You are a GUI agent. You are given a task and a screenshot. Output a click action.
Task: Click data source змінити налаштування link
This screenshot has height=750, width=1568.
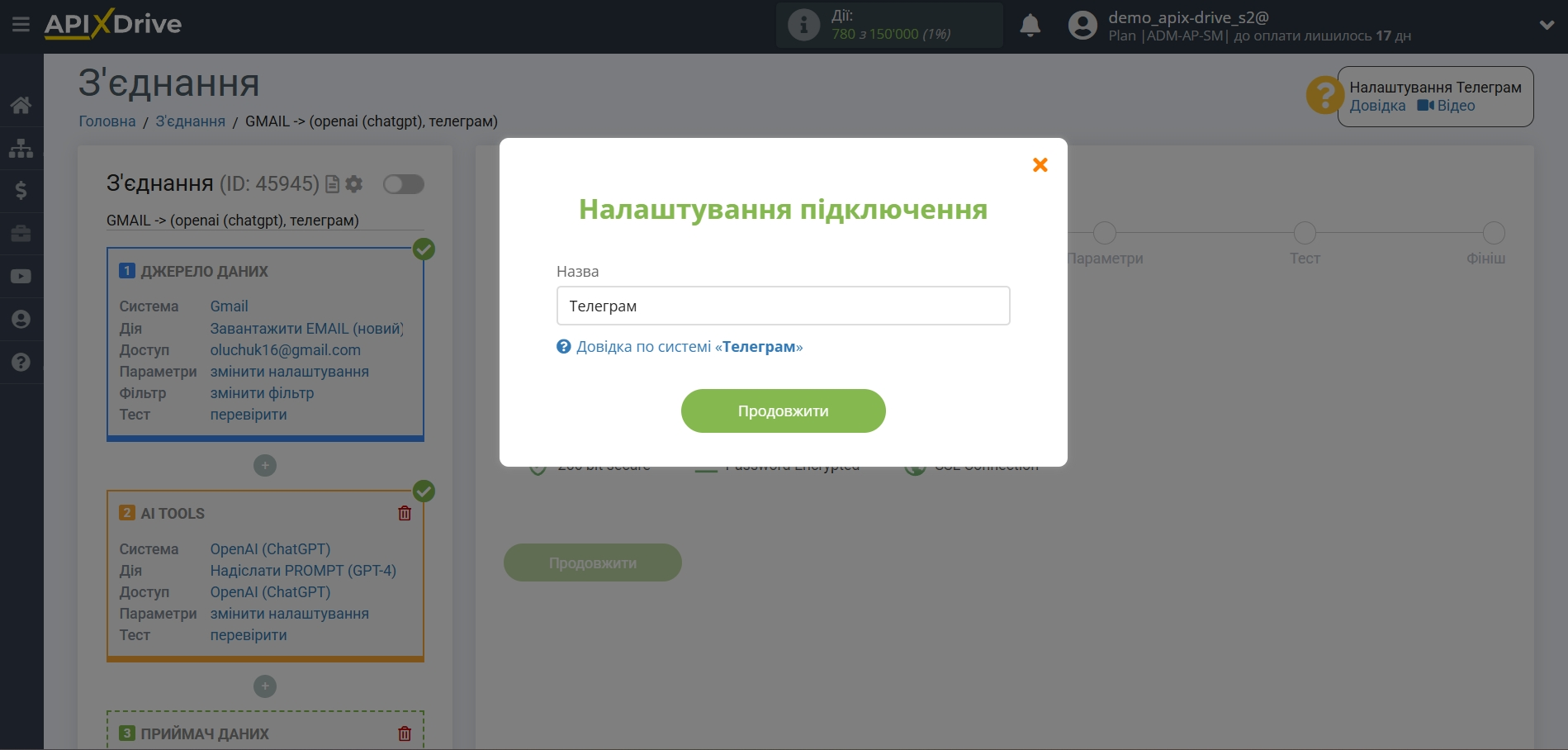point(290,372)
